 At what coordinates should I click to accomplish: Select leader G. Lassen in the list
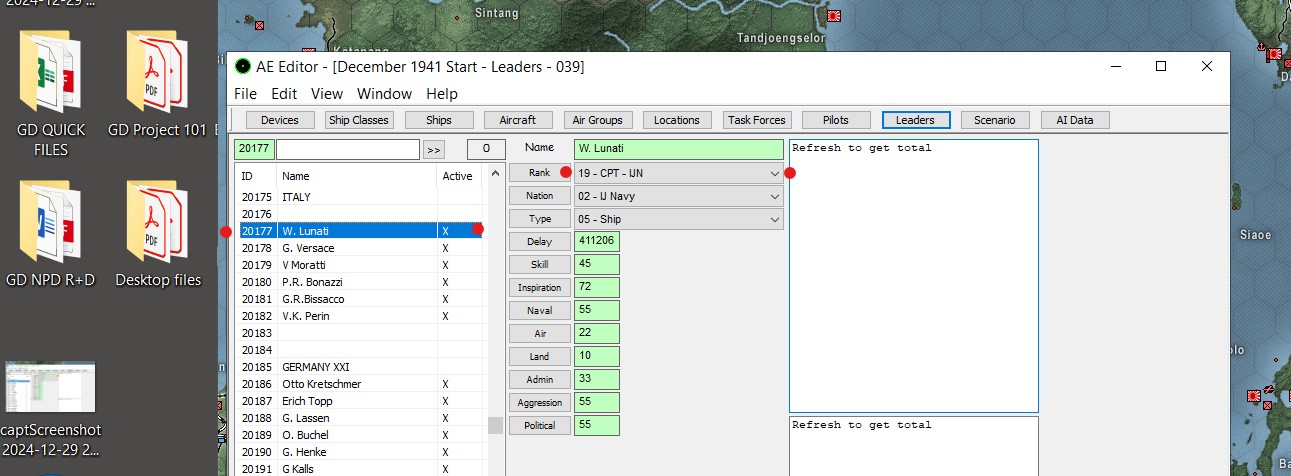pyautogui.click(x=359, y=418)
